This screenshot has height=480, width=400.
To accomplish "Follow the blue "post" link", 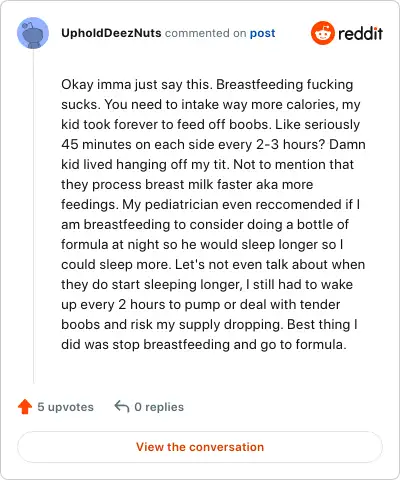I will (x=263, y=33).
